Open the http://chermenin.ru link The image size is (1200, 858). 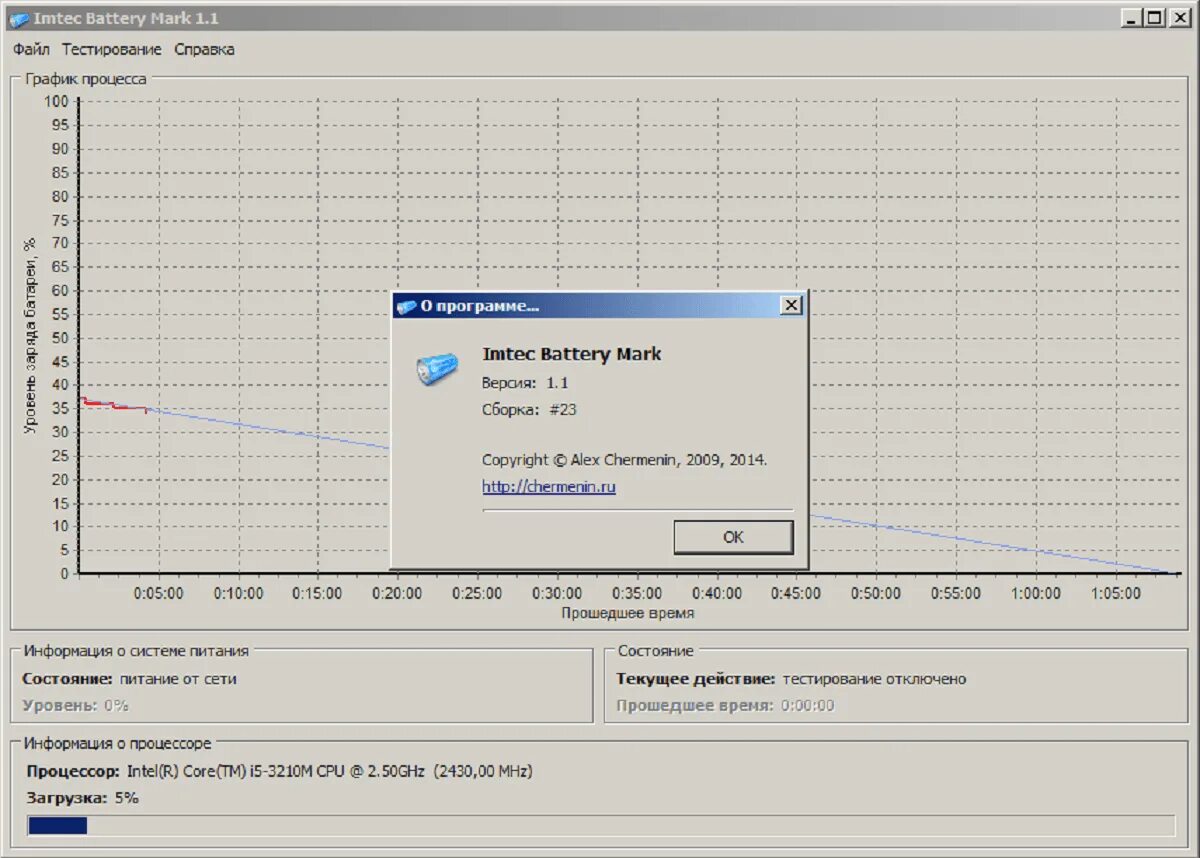(x=549, y=487)
